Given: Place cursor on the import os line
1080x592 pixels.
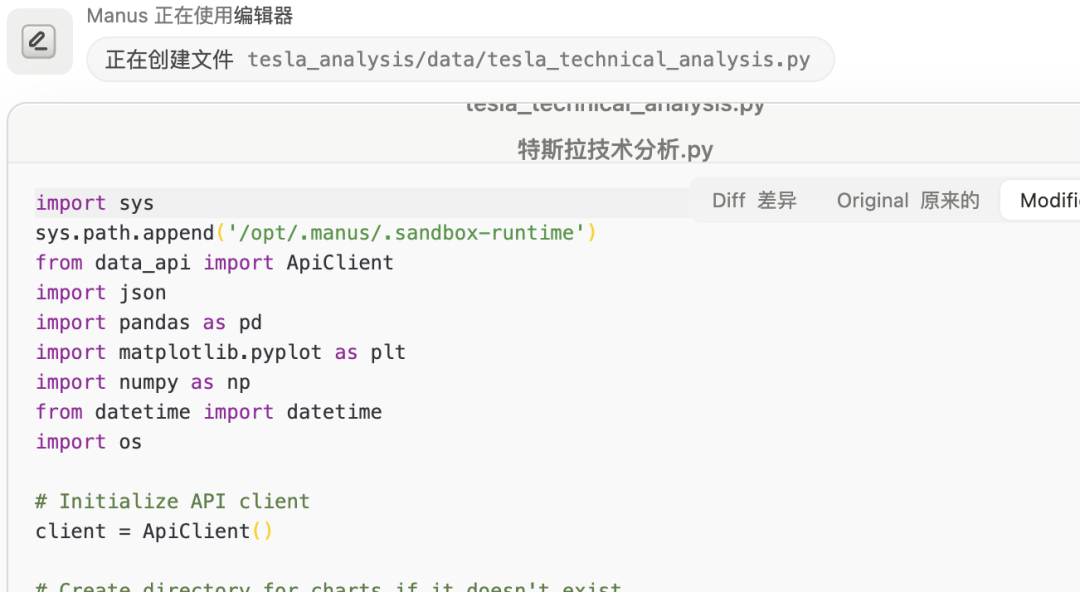Looking at the screenshot, I should click(89, 442).
